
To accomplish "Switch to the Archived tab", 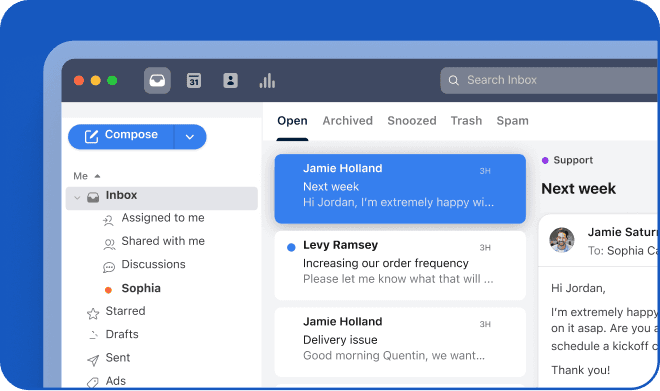I will pyautogui.click(x=348, y=121).
